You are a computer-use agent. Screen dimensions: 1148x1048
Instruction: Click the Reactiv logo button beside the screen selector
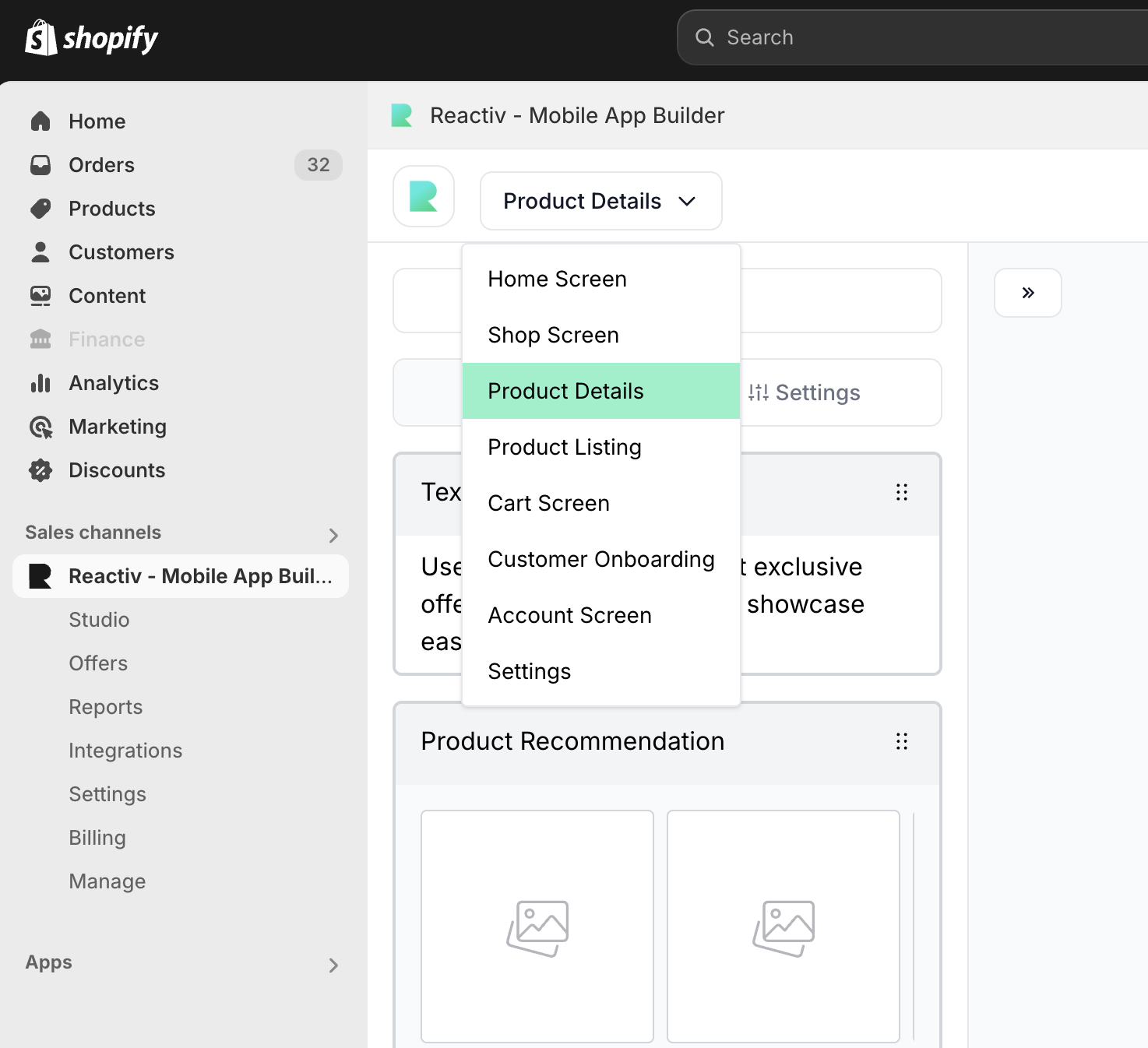pos(424,196)
